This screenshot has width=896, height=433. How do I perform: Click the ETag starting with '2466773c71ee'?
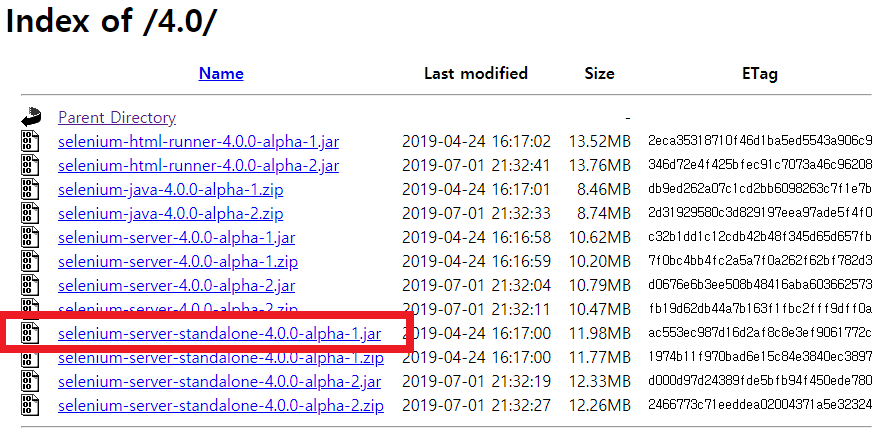click(760, 405)
